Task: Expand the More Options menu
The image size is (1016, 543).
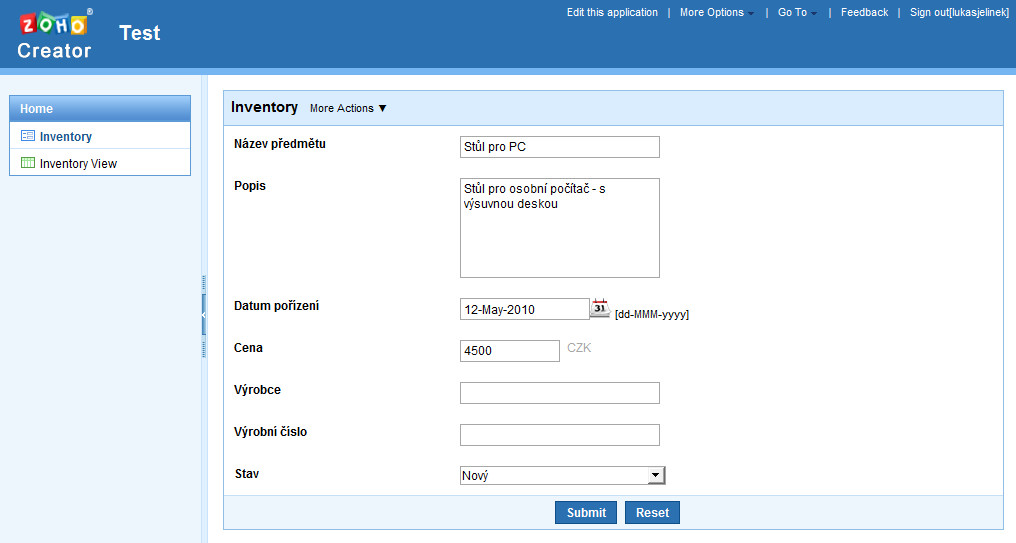Action: coord(717,13)
